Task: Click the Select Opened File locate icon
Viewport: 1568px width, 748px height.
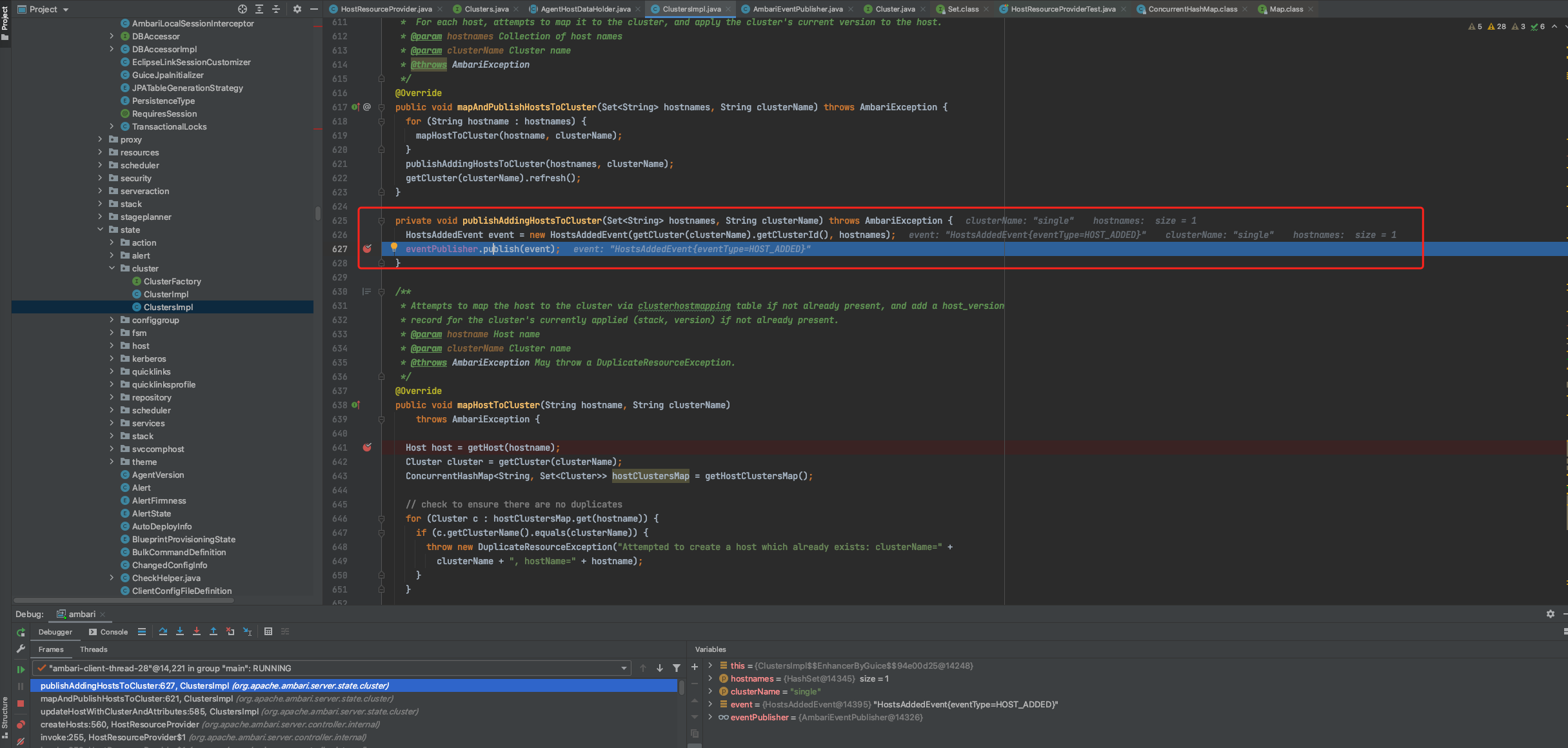Action: point(242,9)
